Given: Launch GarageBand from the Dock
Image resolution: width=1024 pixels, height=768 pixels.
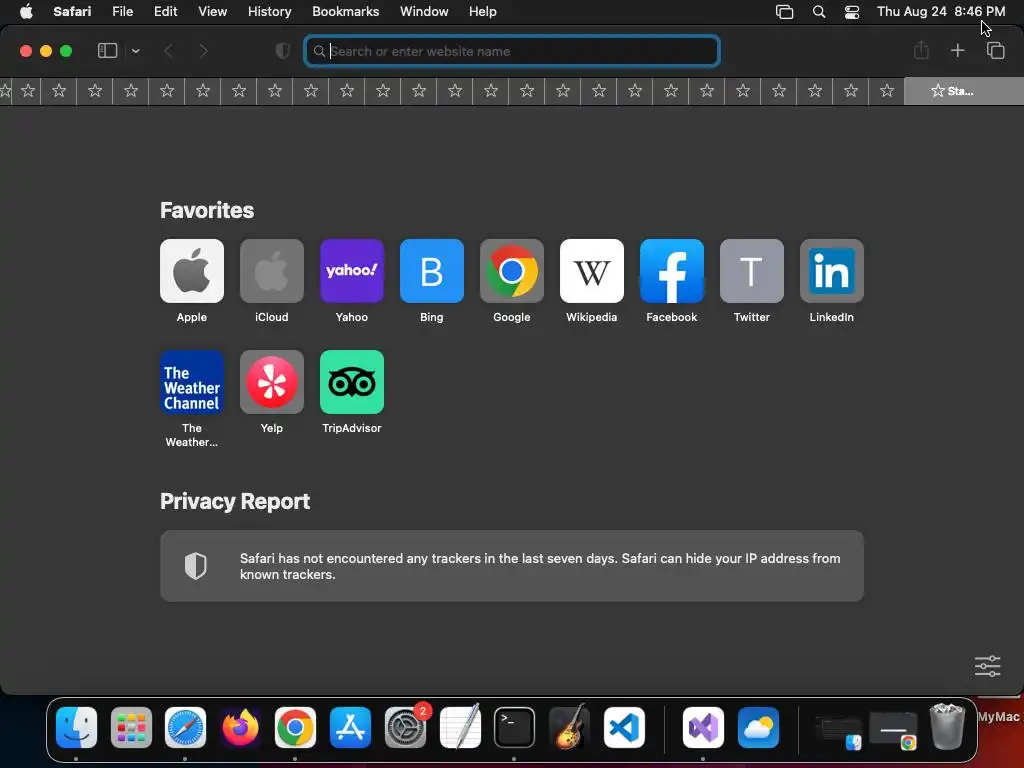Looking at the screenshot, I should 569,727.
